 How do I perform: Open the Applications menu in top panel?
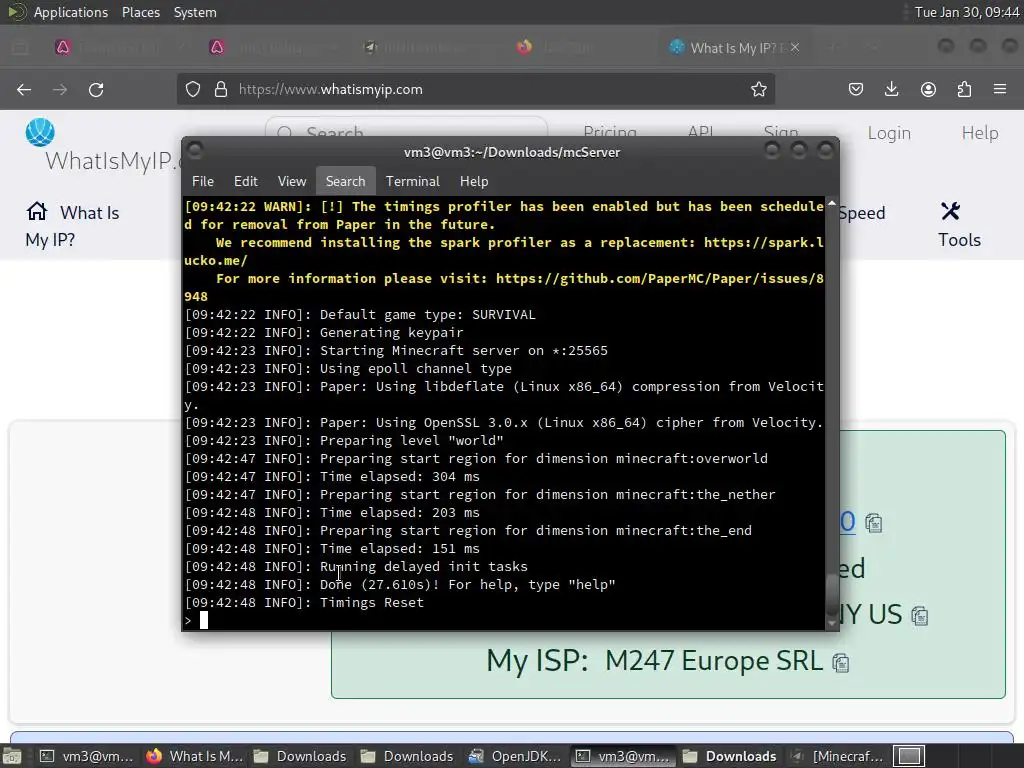pos(71,12)
